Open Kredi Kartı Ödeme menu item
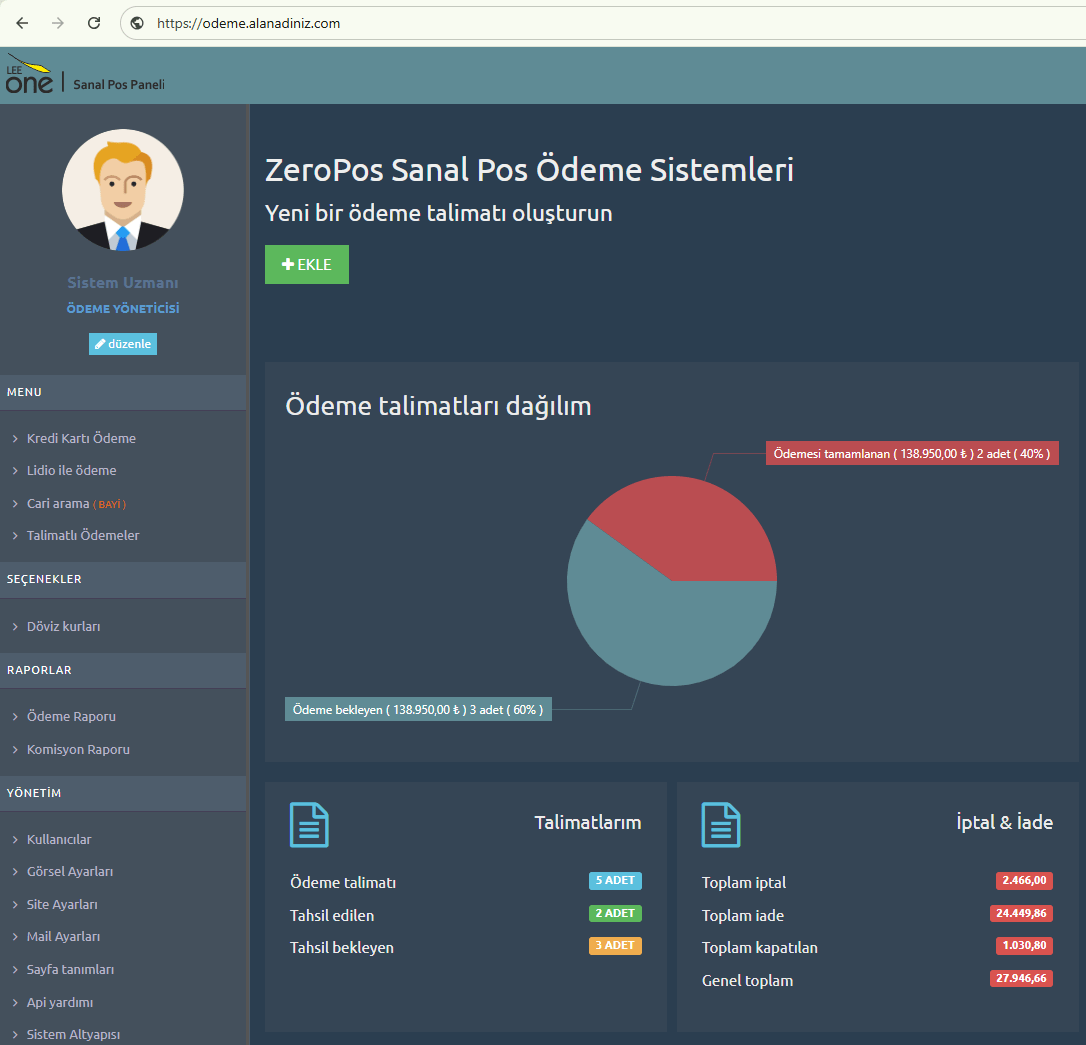This screenshot has height=1045, width=1086. tap(81, 438)
